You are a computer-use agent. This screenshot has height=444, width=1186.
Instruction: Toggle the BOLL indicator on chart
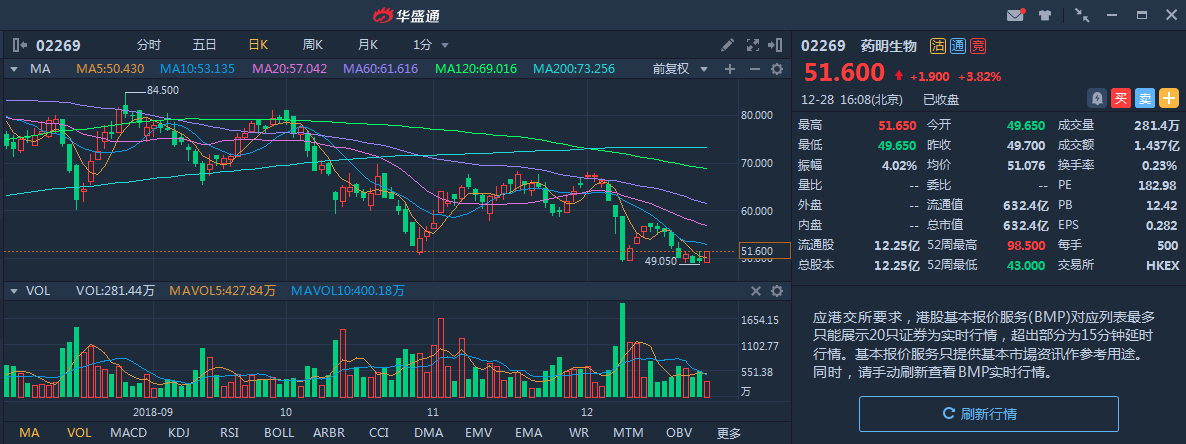click(x=279, y=433)
